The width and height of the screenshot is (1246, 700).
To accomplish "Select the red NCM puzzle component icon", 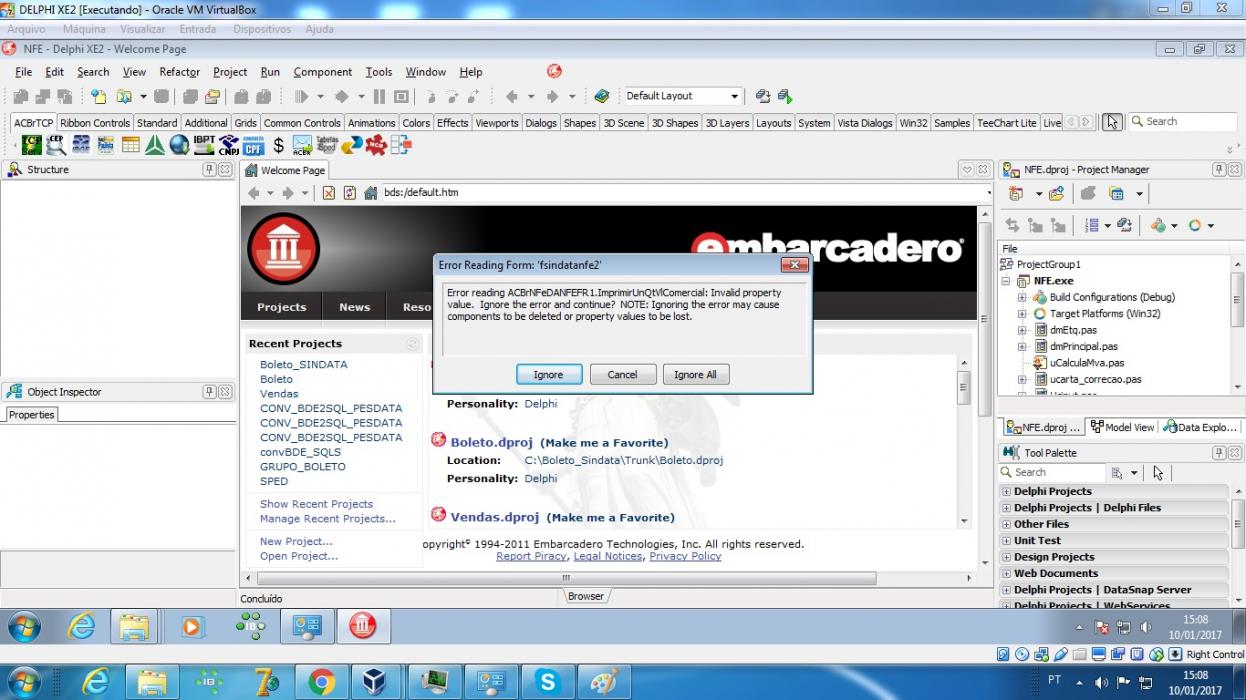I will click(376, 145).
